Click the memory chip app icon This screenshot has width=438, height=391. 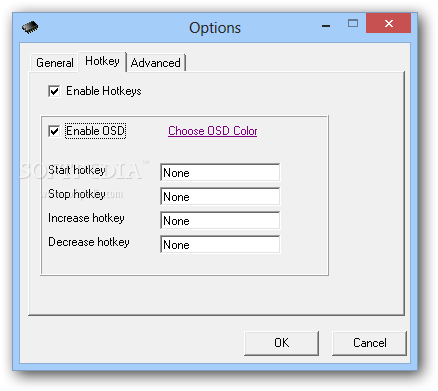(x=30, y=27)
